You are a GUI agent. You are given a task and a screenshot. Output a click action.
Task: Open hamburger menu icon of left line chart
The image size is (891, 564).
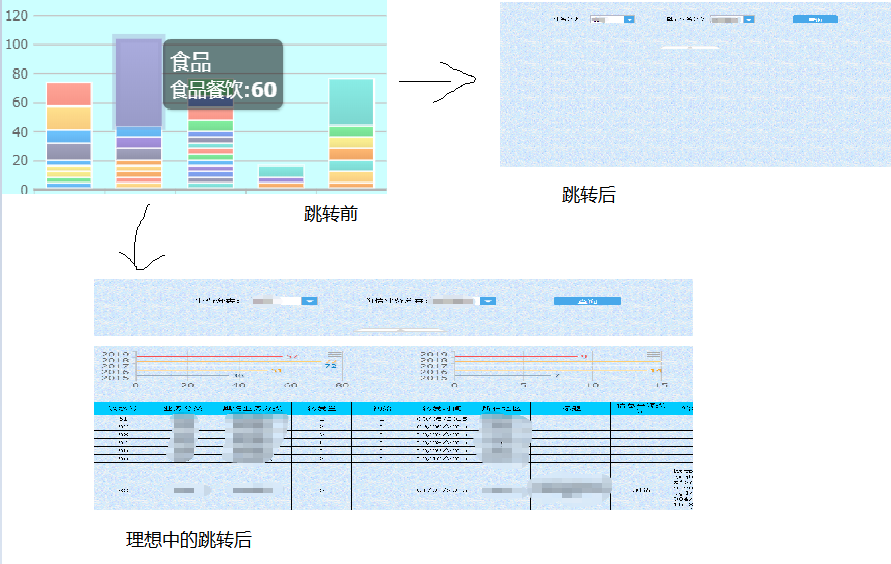(335, 355)
